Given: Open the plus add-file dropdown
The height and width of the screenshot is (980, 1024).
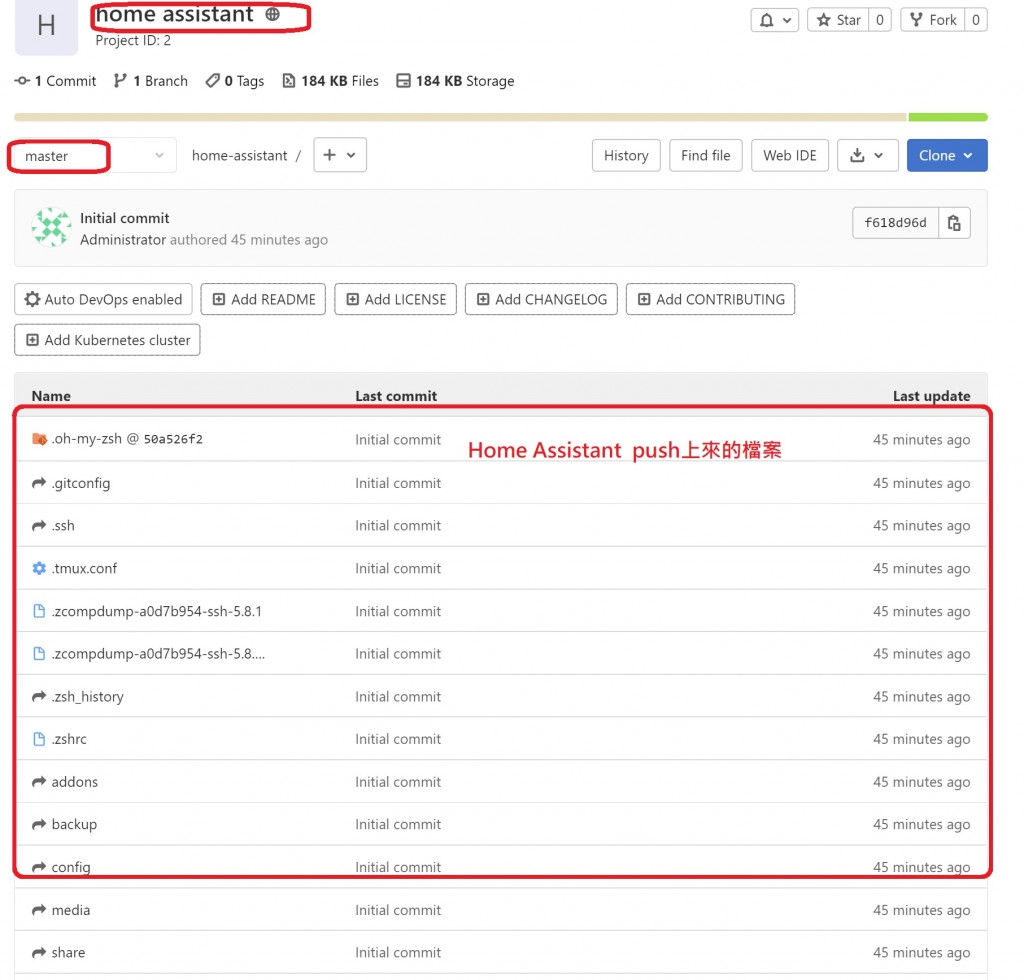Looking at the screenshot, I should (x=340, y=155).
